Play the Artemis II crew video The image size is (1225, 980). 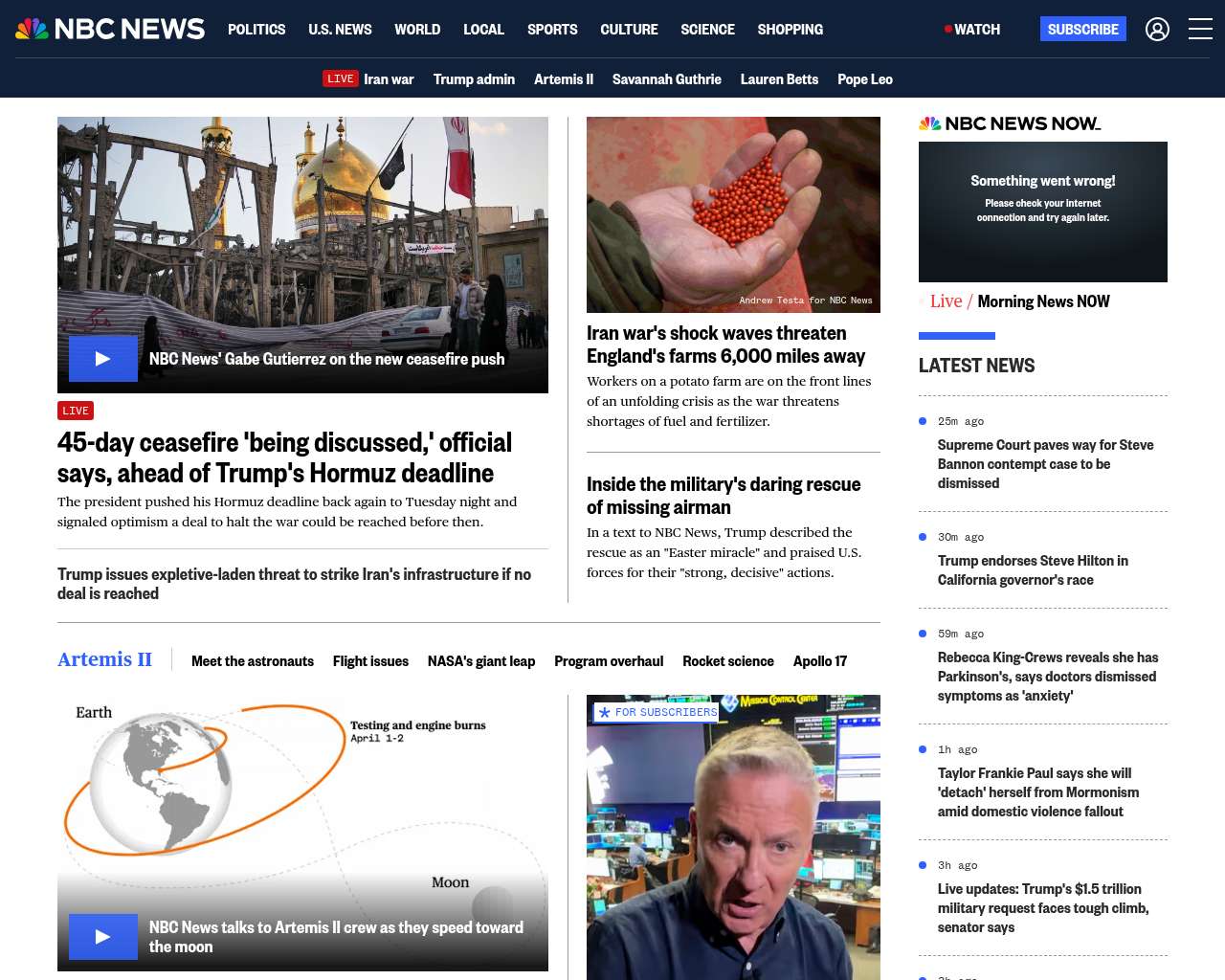pos(103,937)
